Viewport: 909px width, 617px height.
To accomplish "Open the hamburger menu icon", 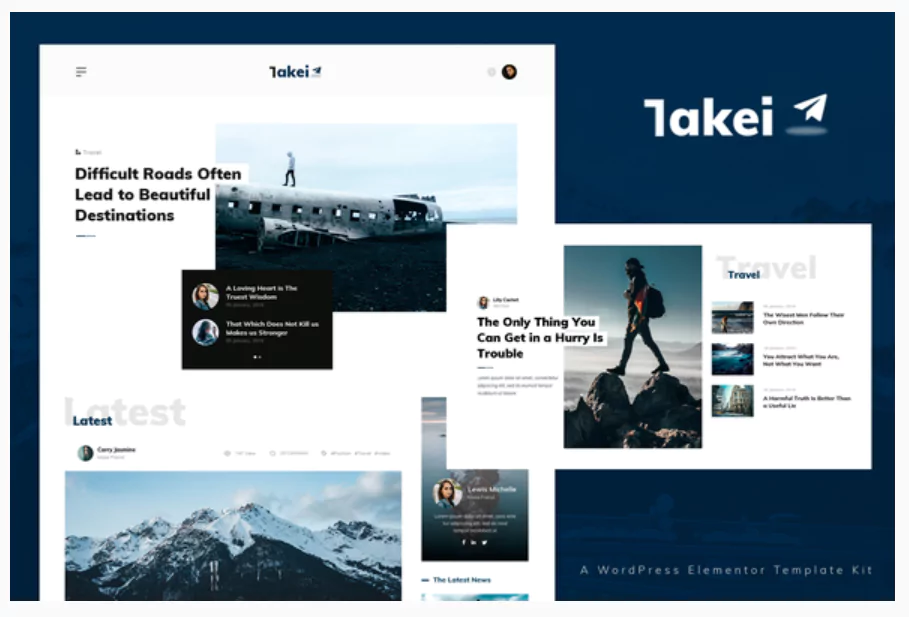I will (x=81, y=72).
